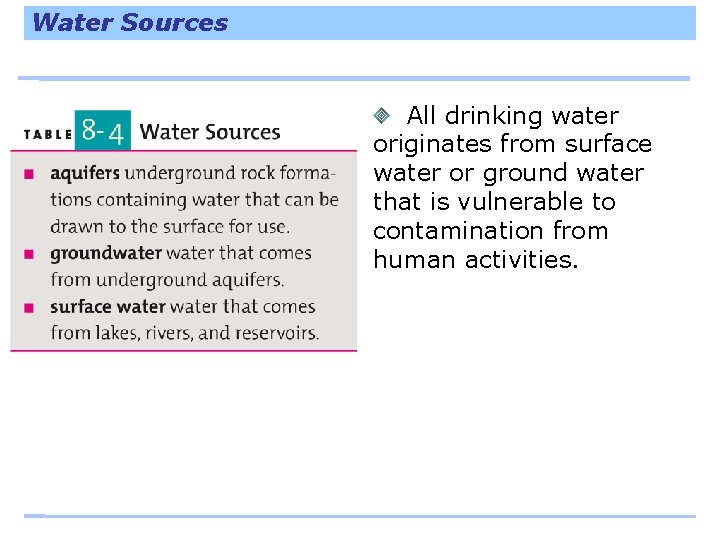Click the text 'drawn to the surface for use.'
This screenshot has width=720, height=540.
[x=170, y=227]
